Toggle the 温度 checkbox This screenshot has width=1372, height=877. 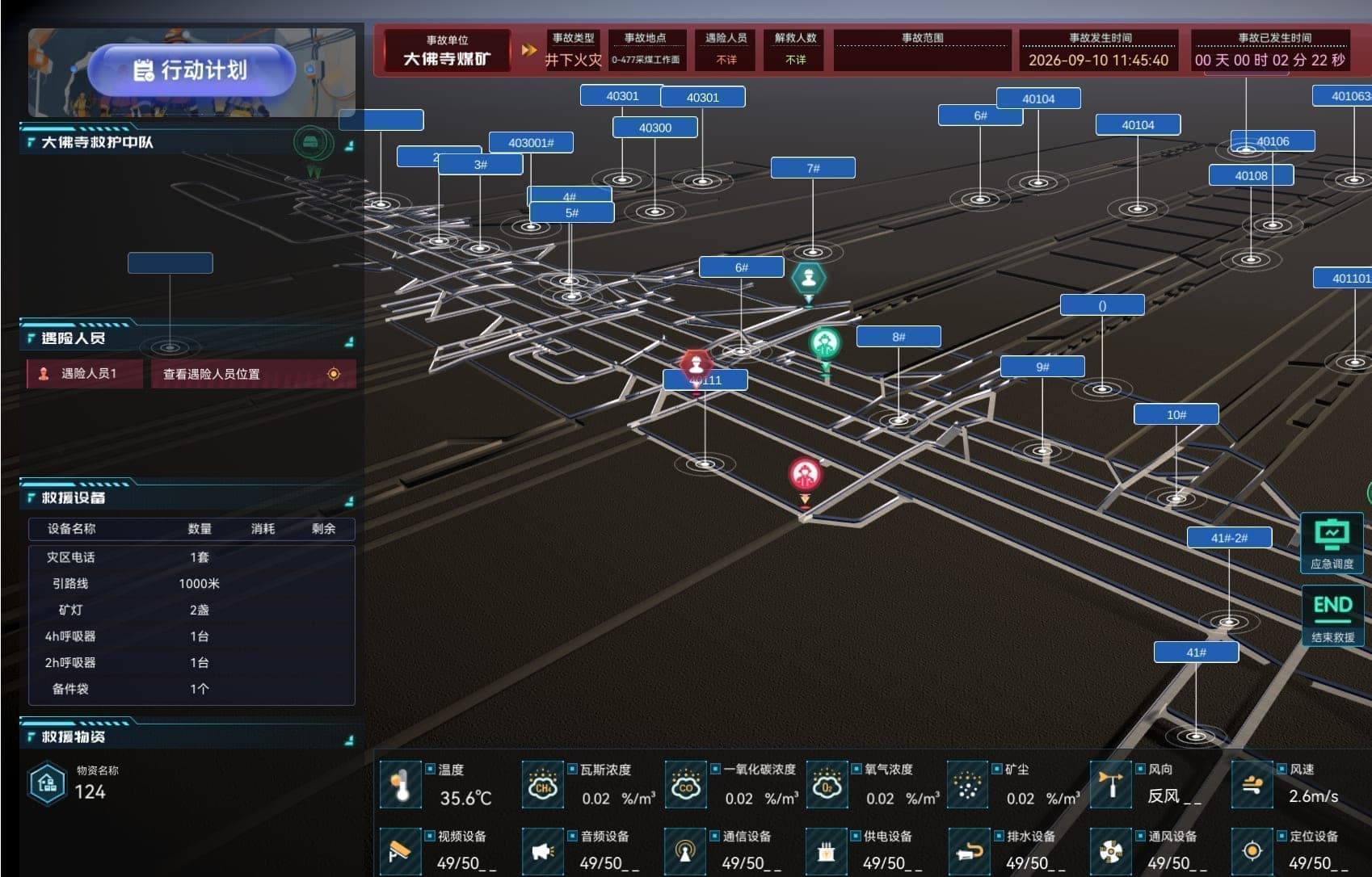coord(430,769)
